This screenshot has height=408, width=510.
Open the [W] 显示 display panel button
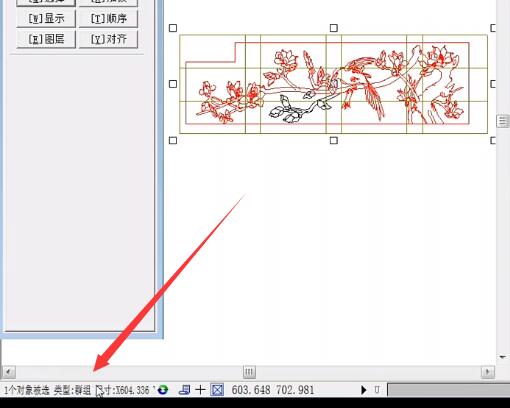46,18
